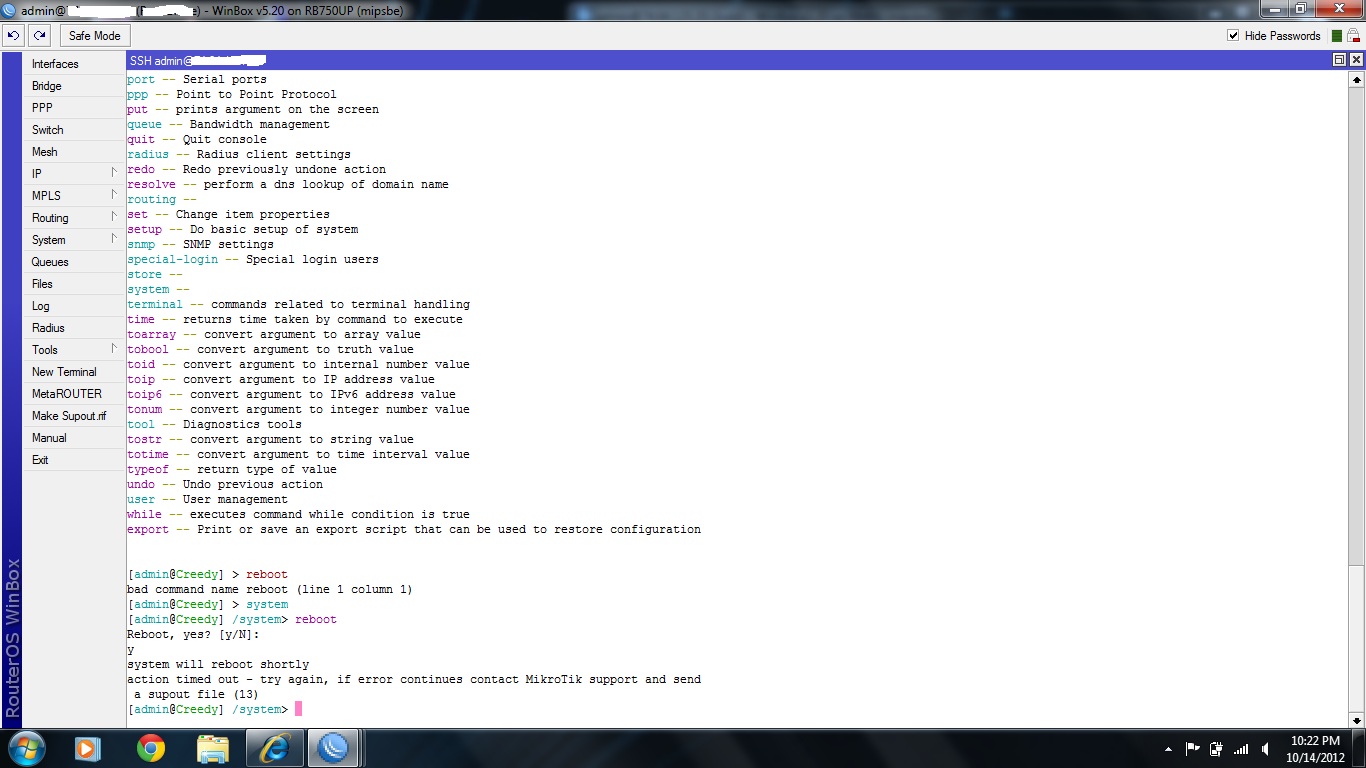
Task: Open Windows Media Player from taskbar
Action: pyautogui.click(x=88, y=748)
